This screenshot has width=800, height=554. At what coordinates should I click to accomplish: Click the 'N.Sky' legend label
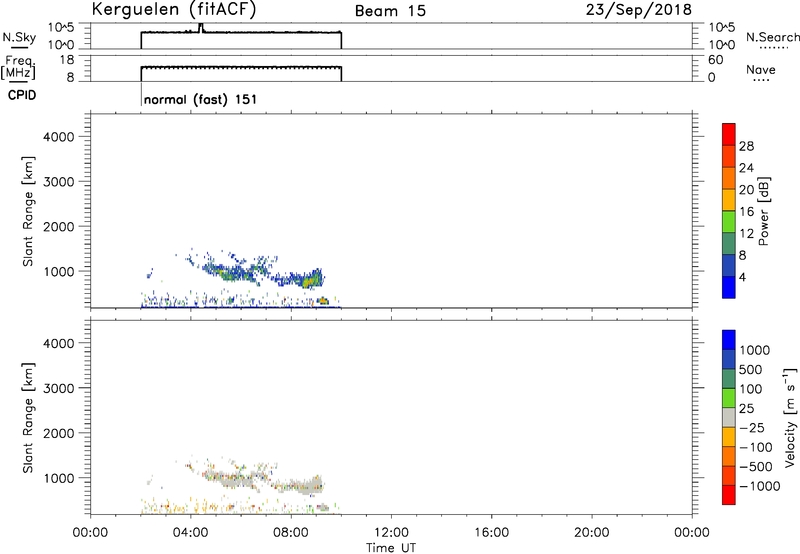pos(19,37)
